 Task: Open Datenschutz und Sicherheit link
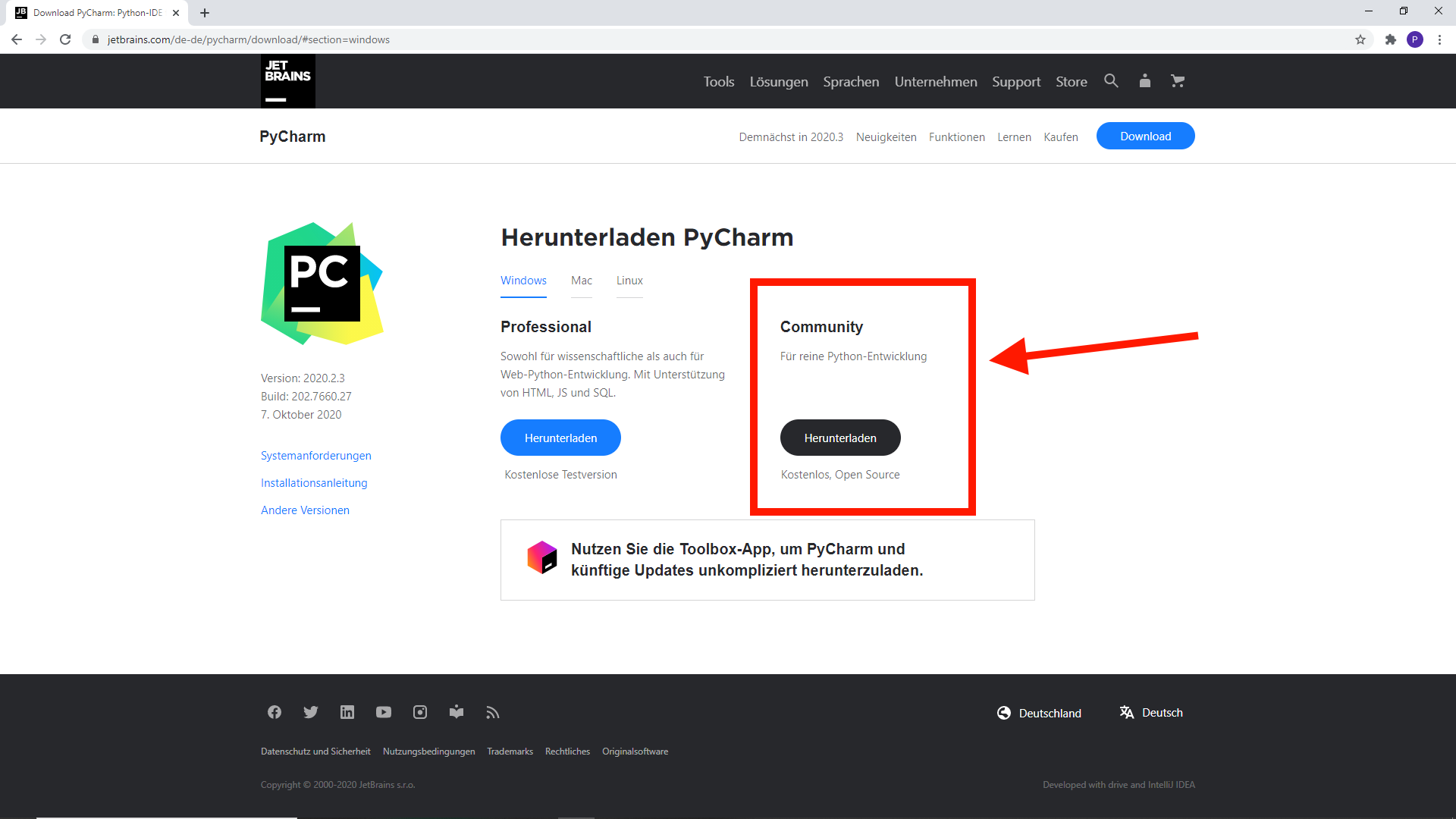pyautogui.click(x=315, y=752)
